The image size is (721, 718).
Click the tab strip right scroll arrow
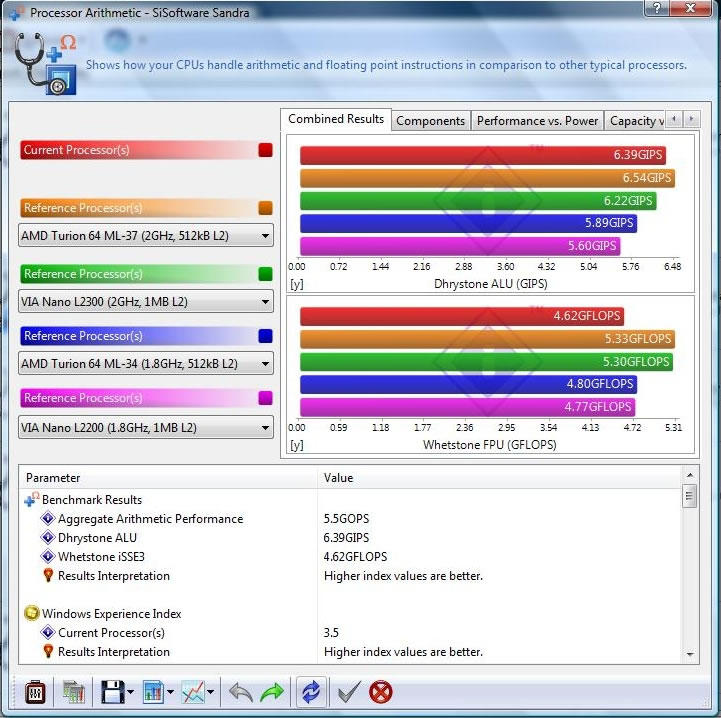[691, 119]
